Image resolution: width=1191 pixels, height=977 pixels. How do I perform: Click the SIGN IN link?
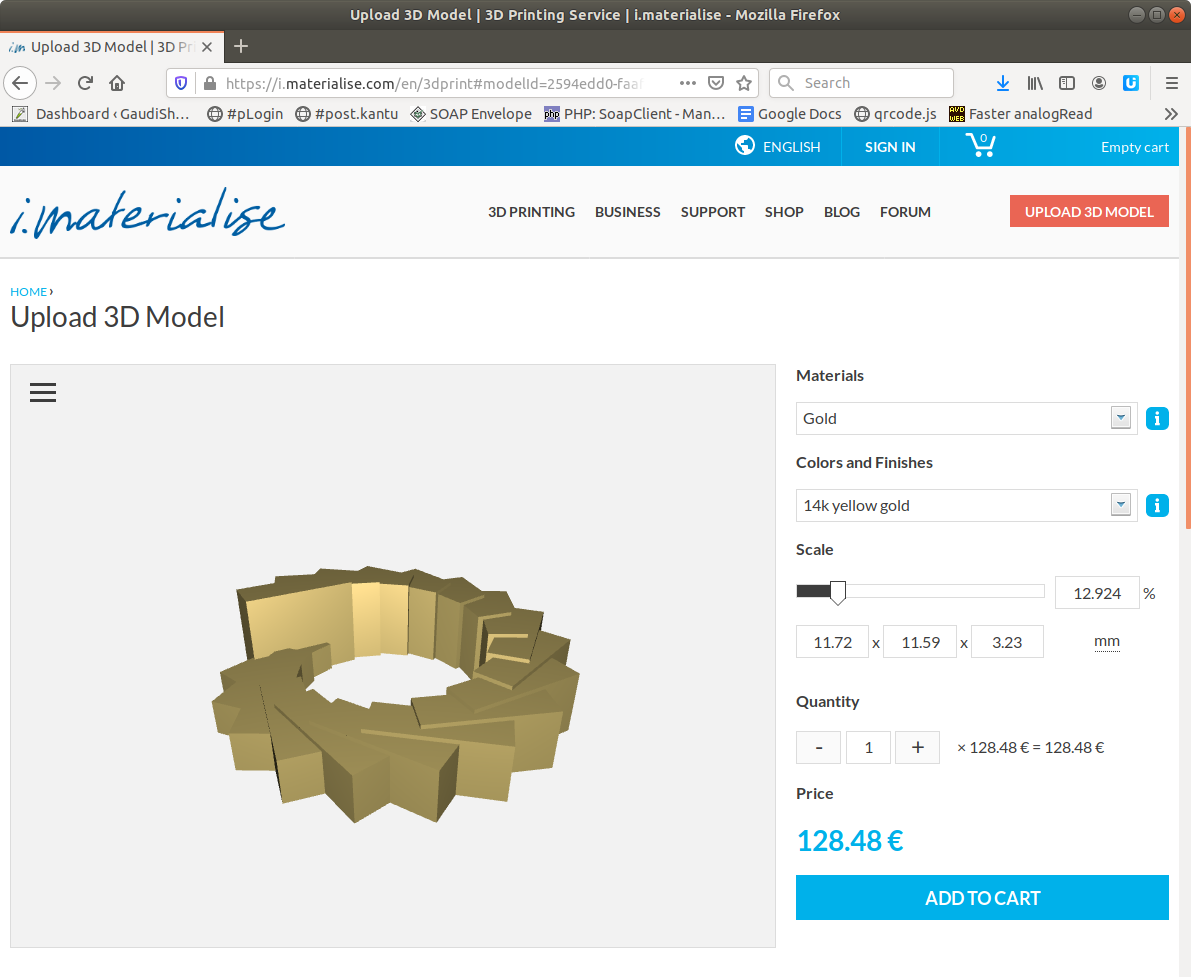(889, 147)
